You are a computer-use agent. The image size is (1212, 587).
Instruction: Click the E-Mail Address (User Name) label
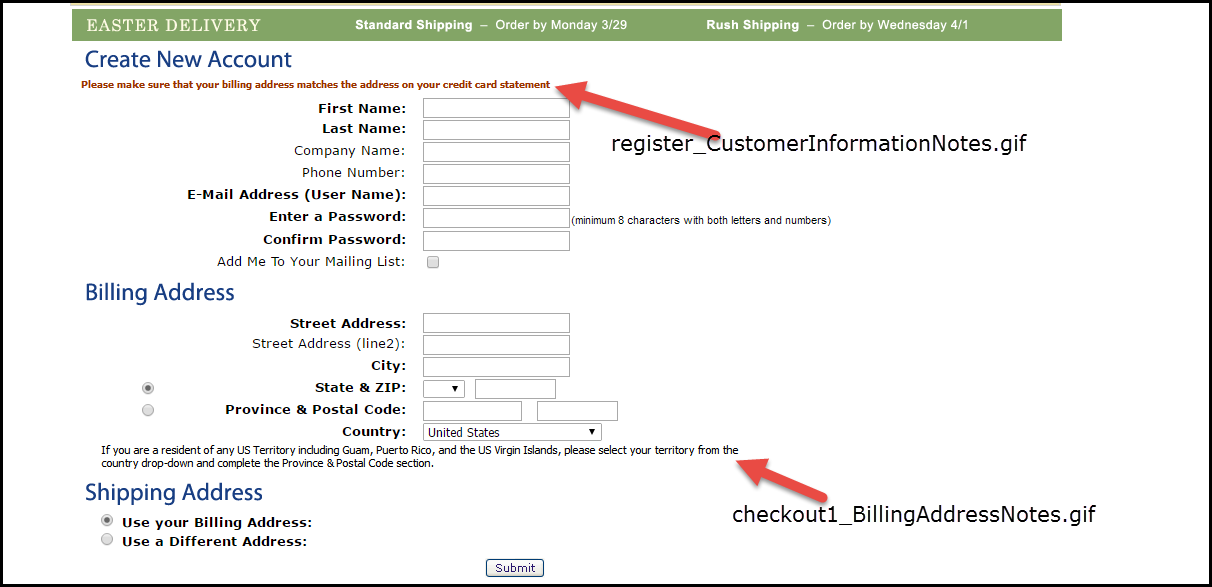tap(297, 195)
